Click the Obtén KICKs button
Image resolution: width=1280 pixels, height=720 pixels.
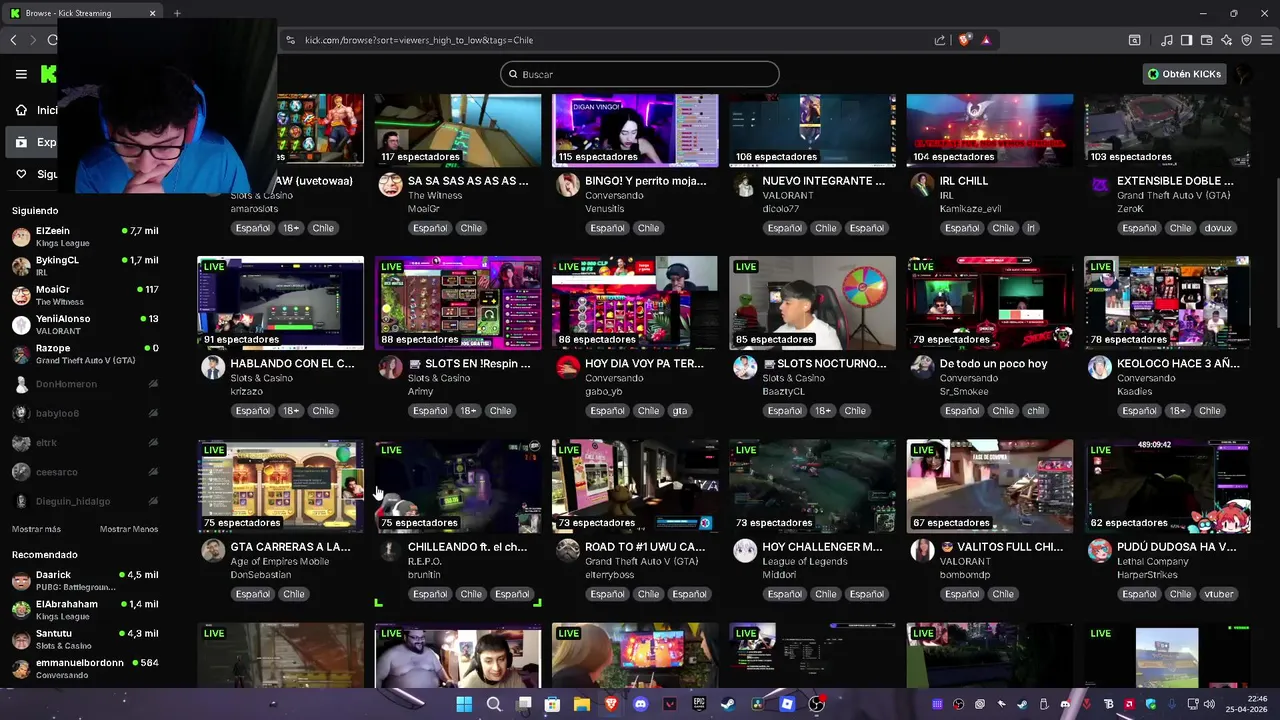point(1184,74)
